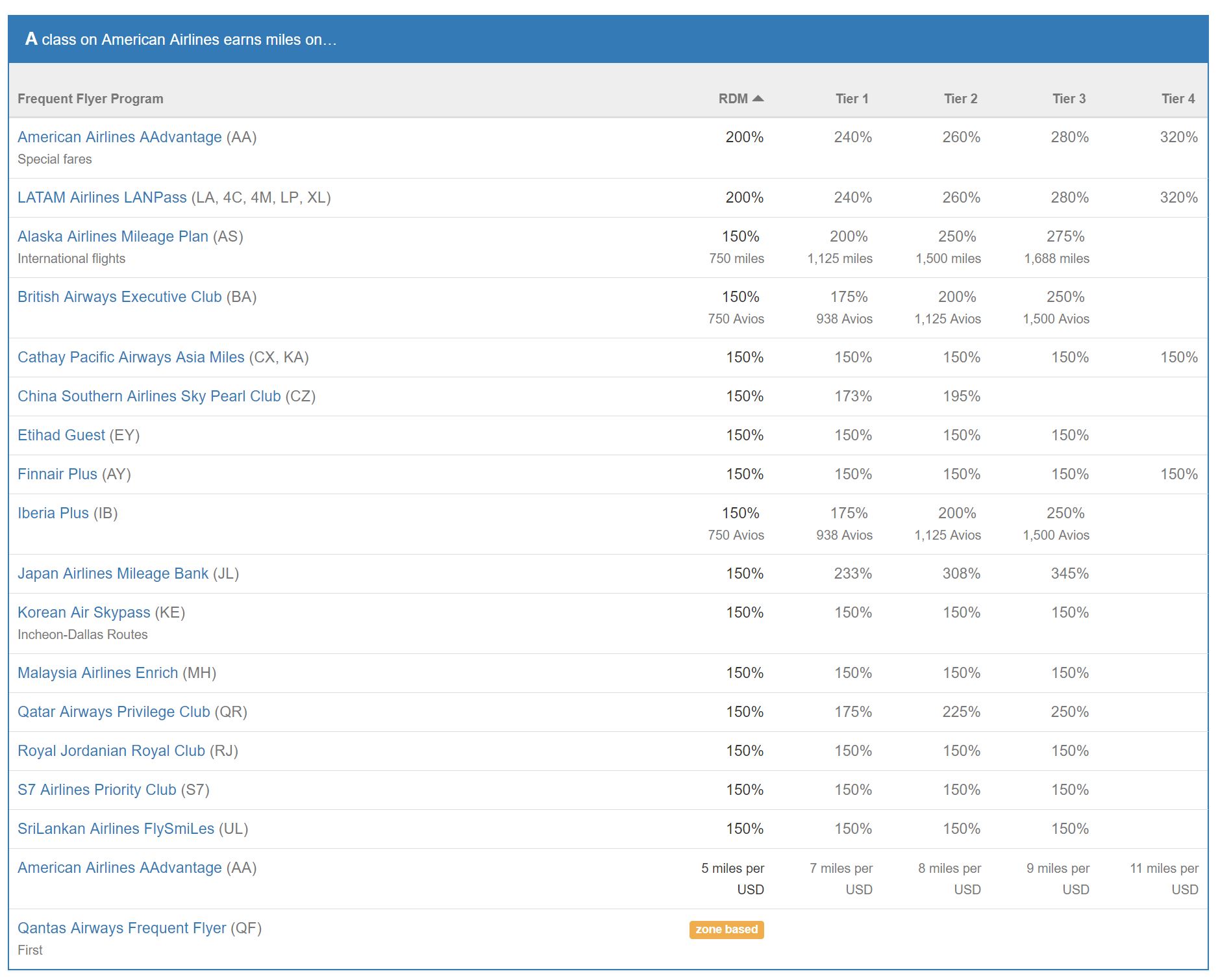Open Japan Airlines Mileage Bank link

point(113,573)
